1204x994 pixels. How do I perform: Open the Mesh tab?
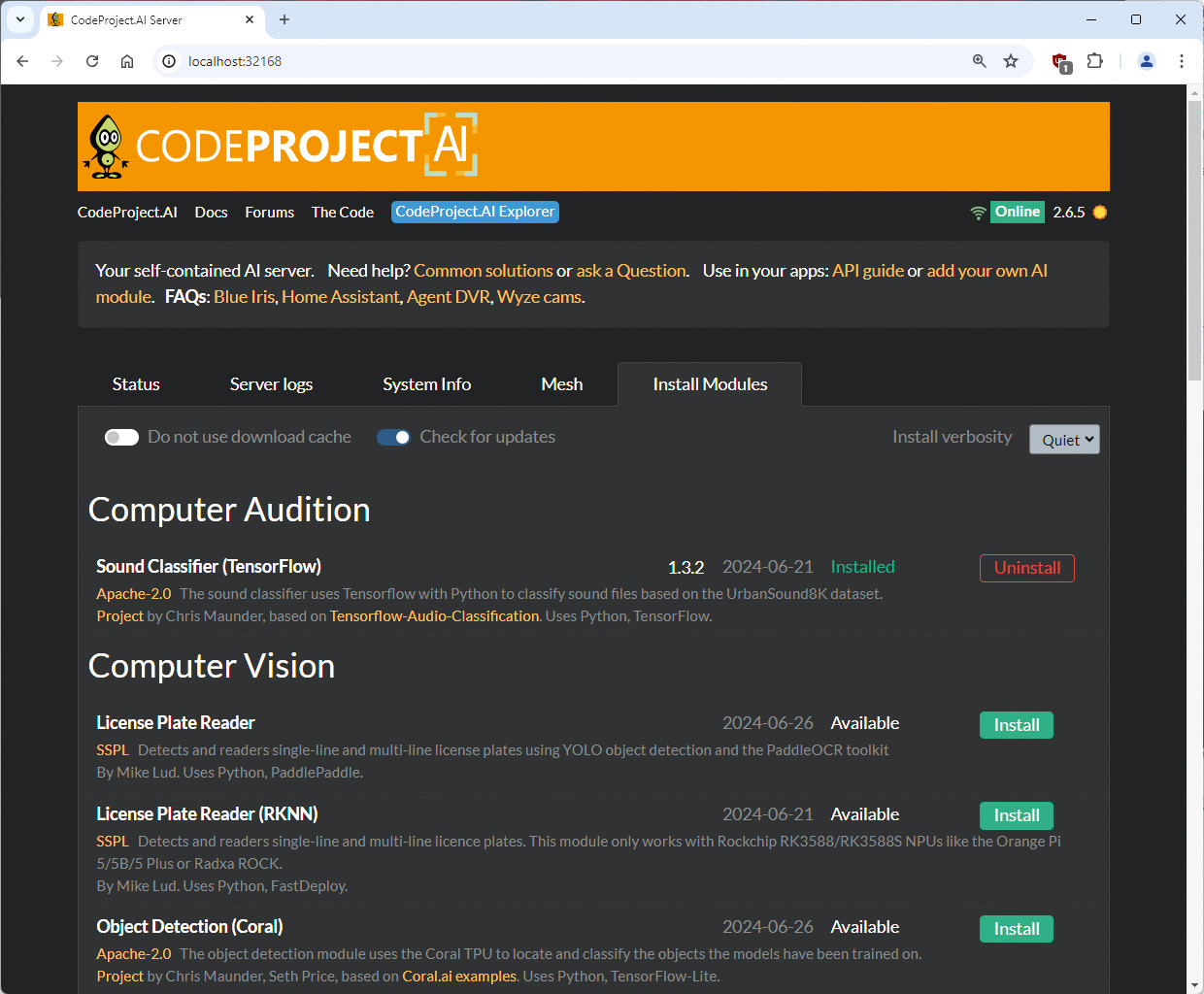point(562,384)
